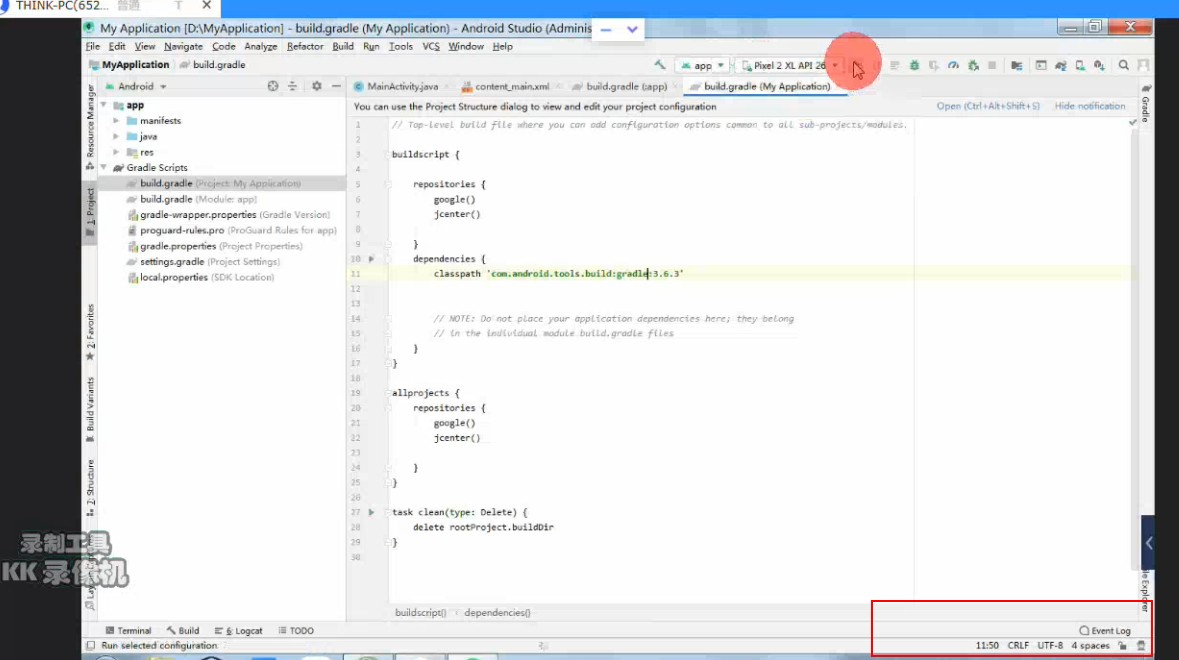Toggle the Resource Manager tool window
1179x660 pixels.
(x=90, y=126)
